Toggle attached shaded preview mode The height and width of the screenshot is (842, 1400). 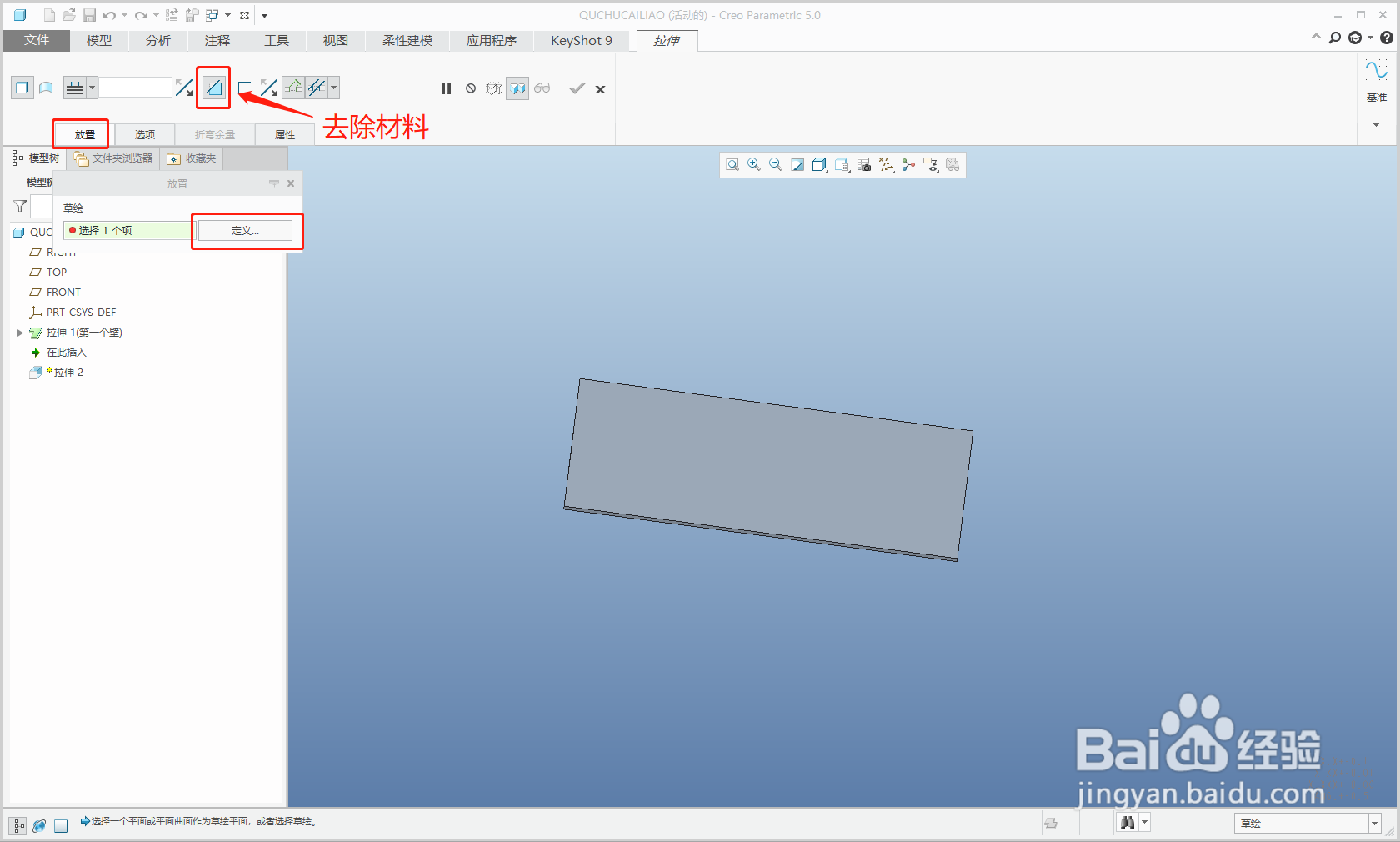coord(517,88)
